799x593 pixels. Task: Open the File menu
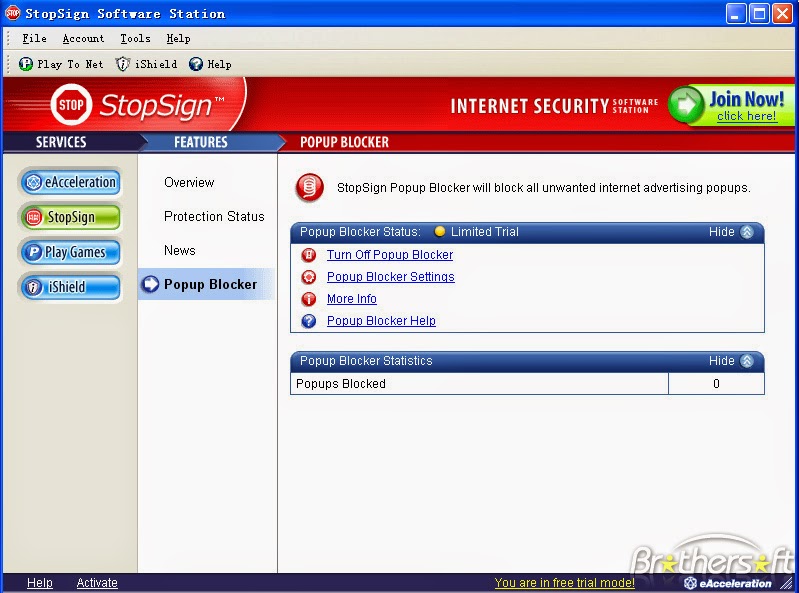(34, 38)
